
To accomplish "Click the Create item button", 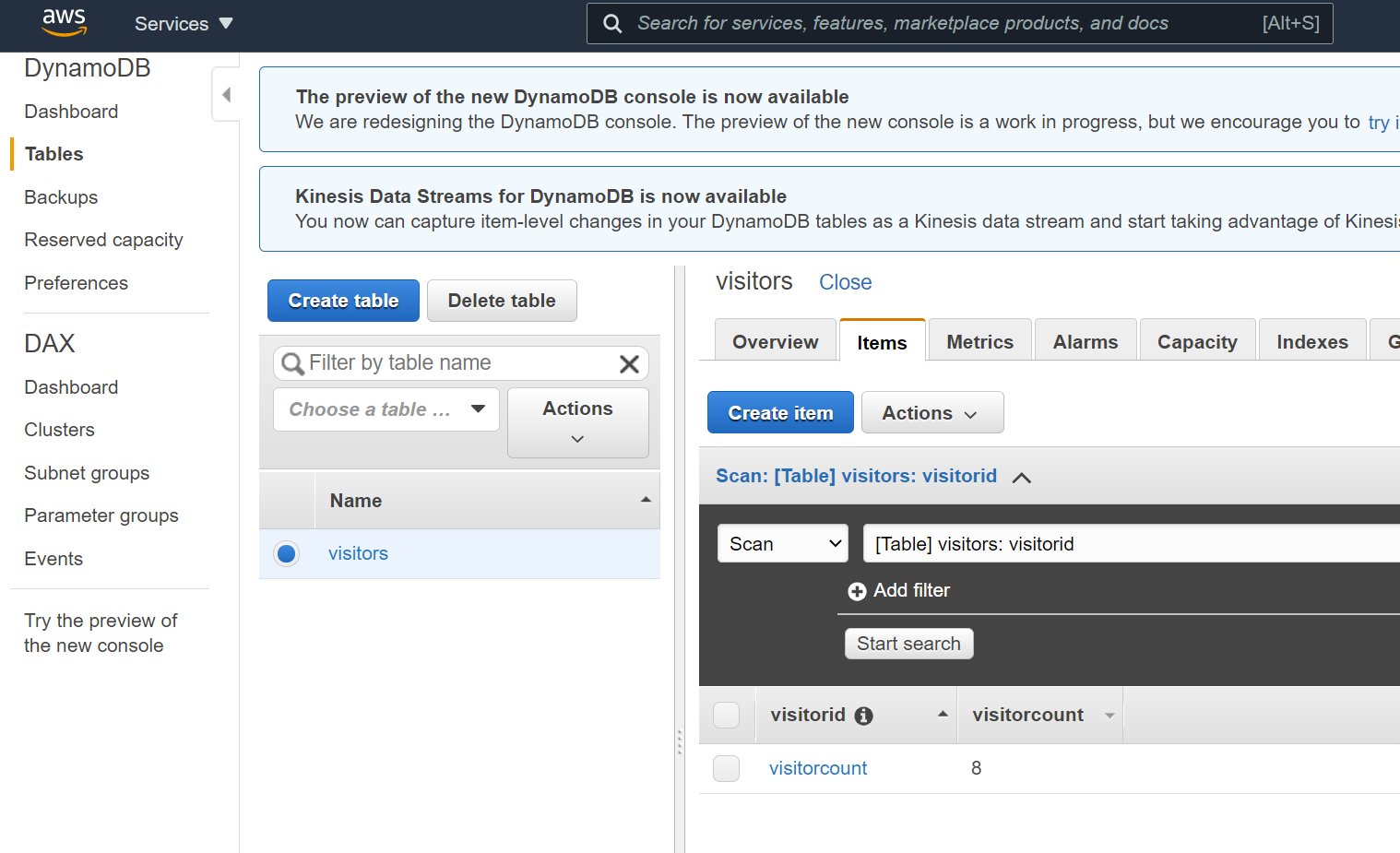I will point(780,412).
